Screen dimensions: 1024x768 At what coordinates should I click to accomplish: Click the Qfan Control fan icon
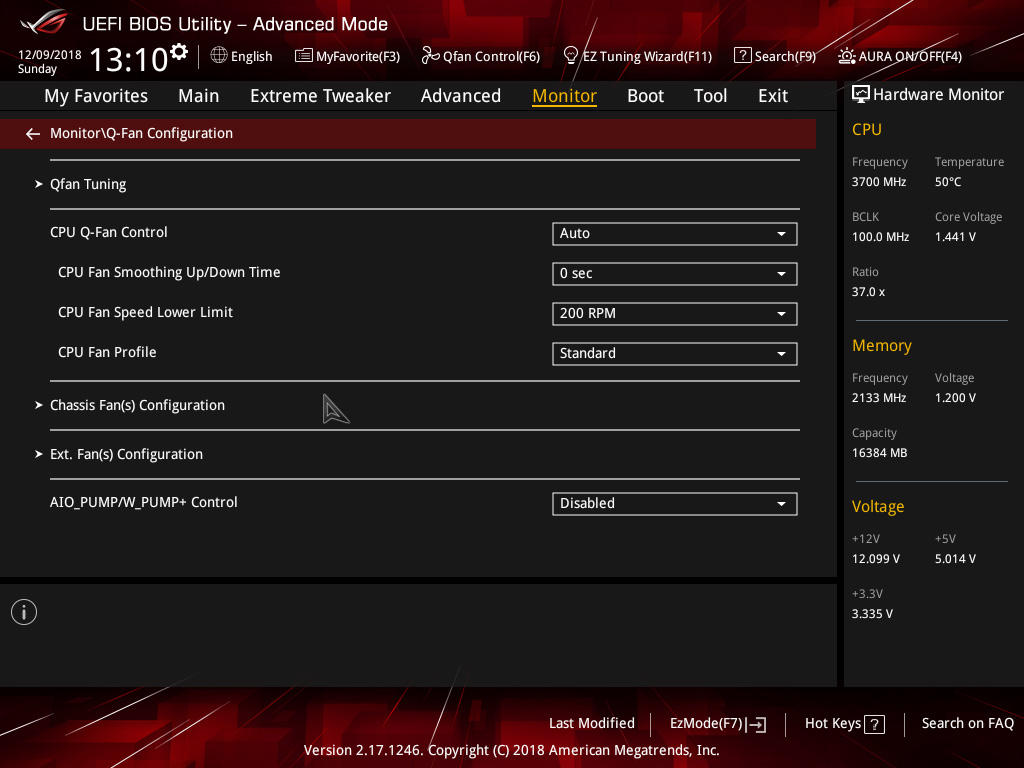point(430,56)
